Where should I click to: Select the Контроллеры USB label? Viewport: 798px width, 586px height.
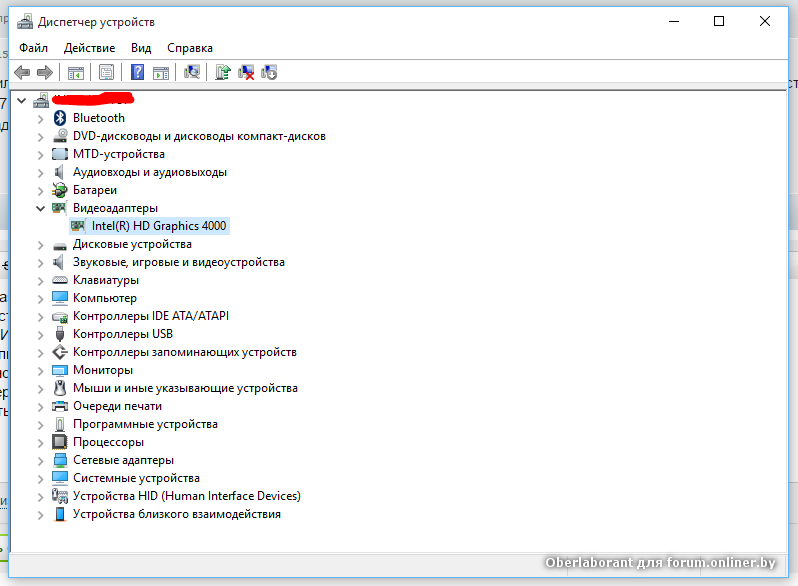(123, 334)
